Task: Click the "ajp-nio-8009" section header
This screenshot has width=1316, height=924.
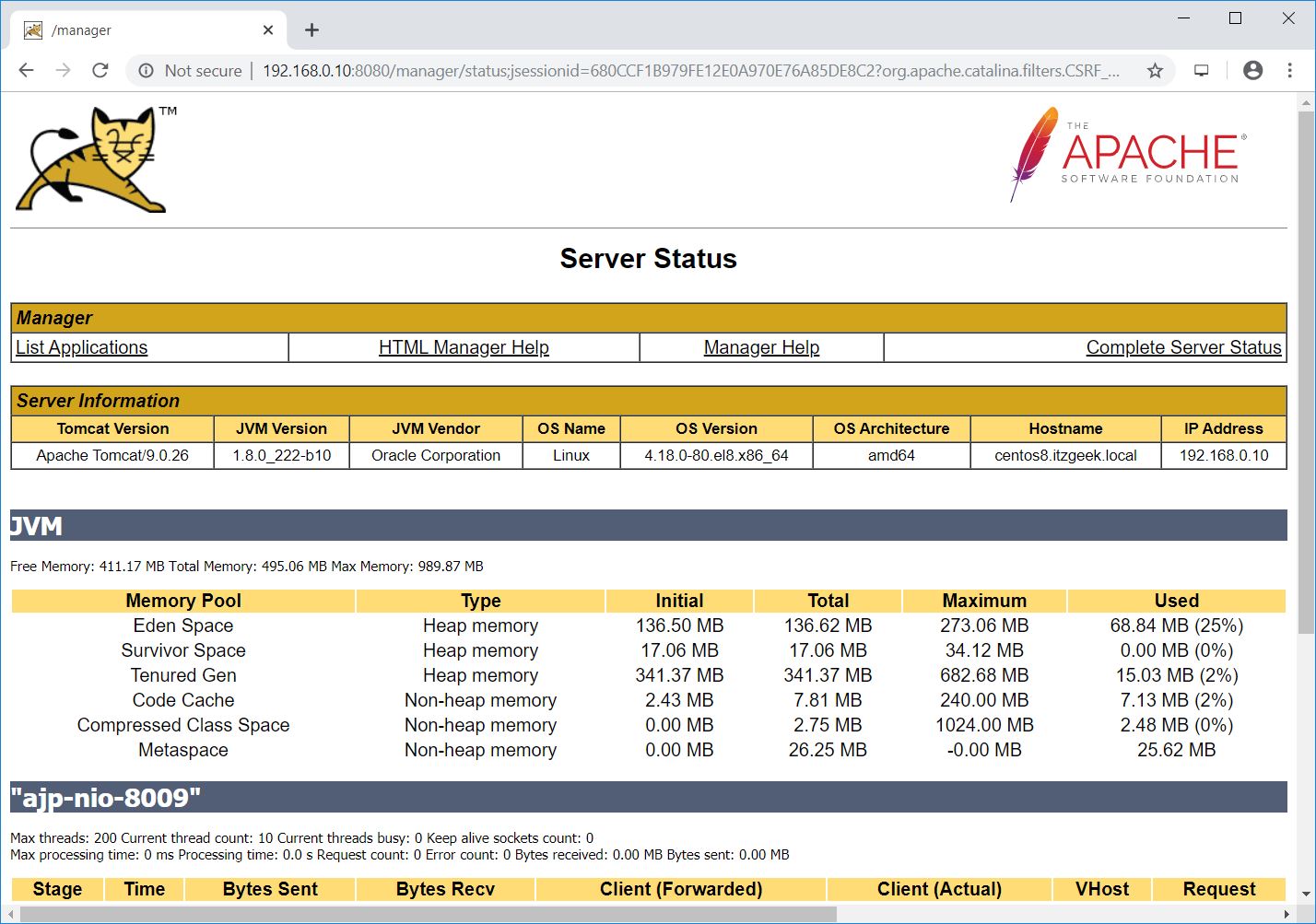Action: pos(648,797)
